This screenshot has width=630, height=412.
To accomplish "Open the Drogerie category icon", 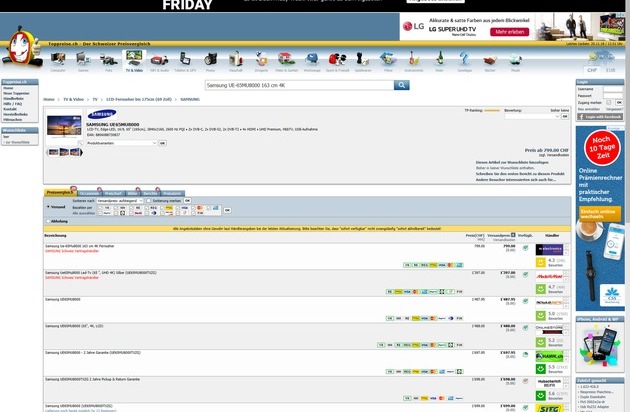I will point(261,60).
